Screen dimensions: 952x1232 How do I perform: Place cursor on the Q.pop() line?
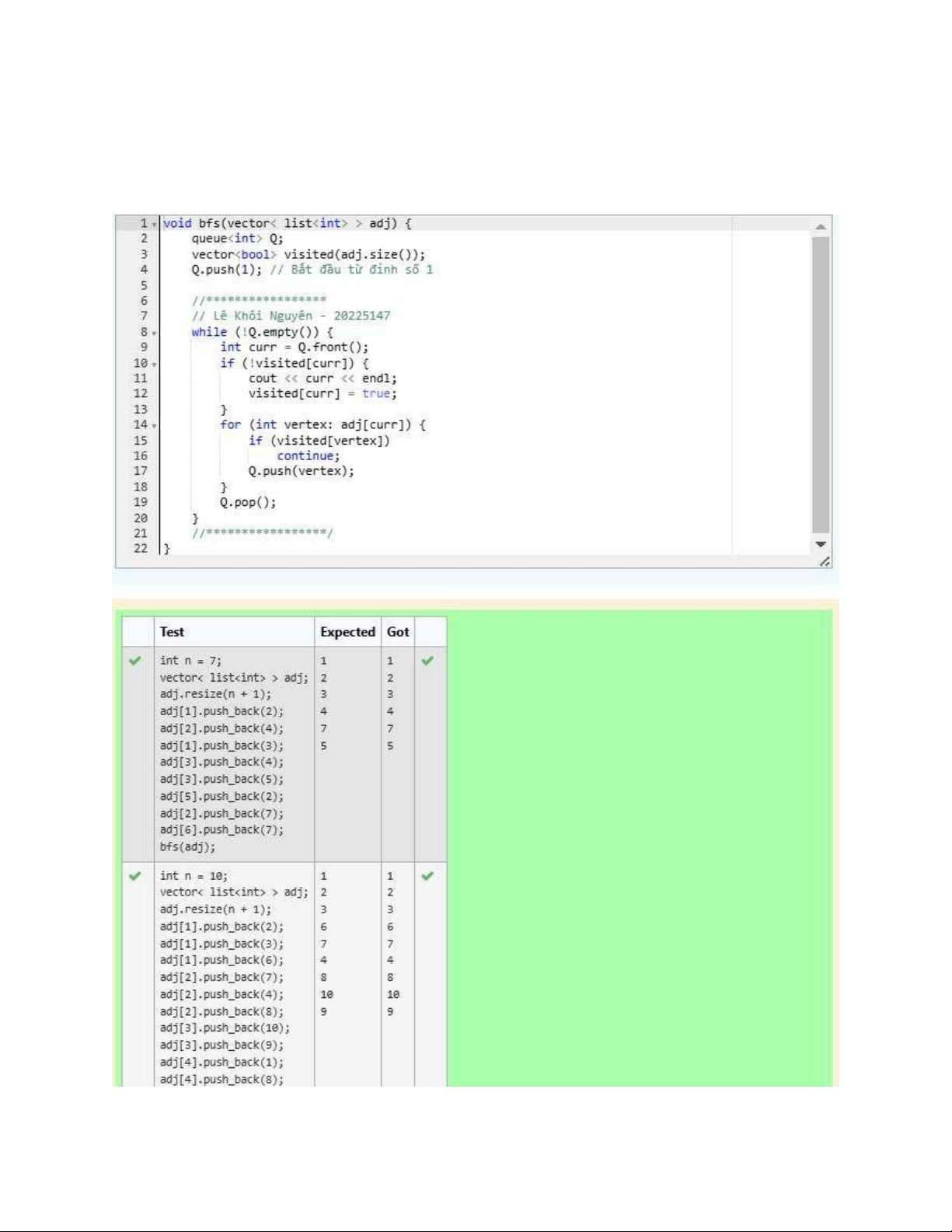[248, 502]
